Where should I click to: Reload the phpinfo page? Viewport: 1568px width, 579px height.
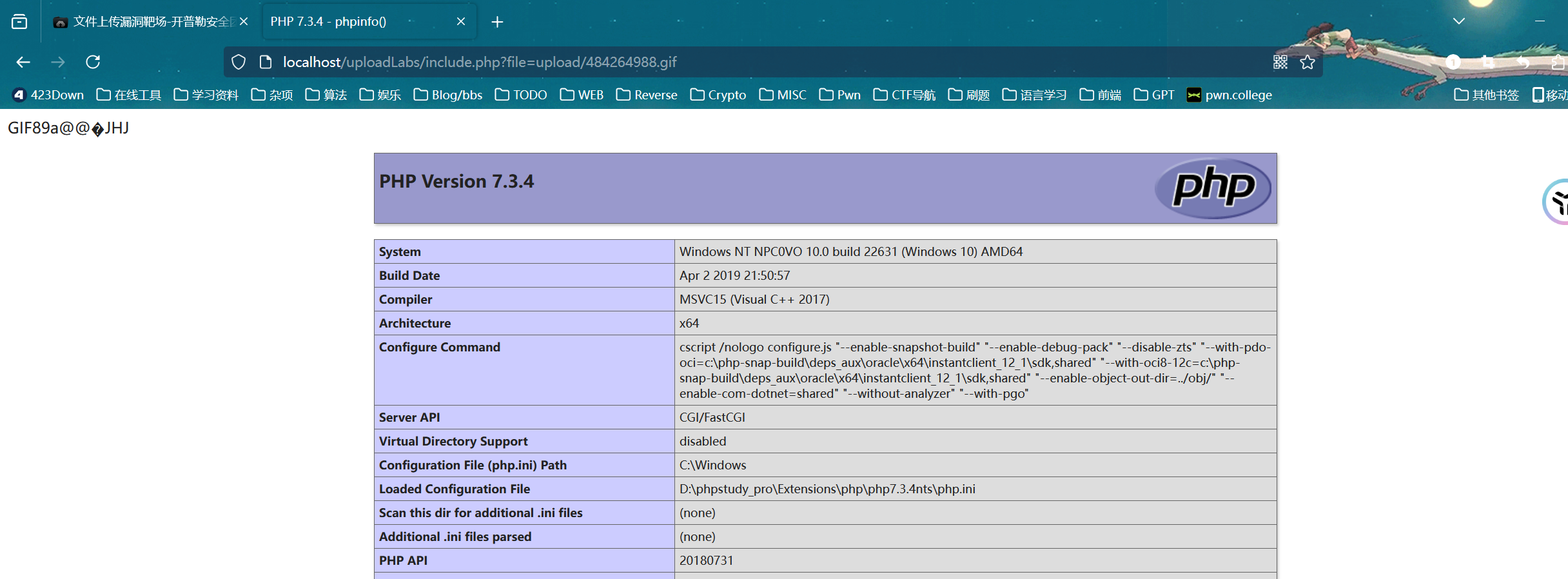coord(93,62)
